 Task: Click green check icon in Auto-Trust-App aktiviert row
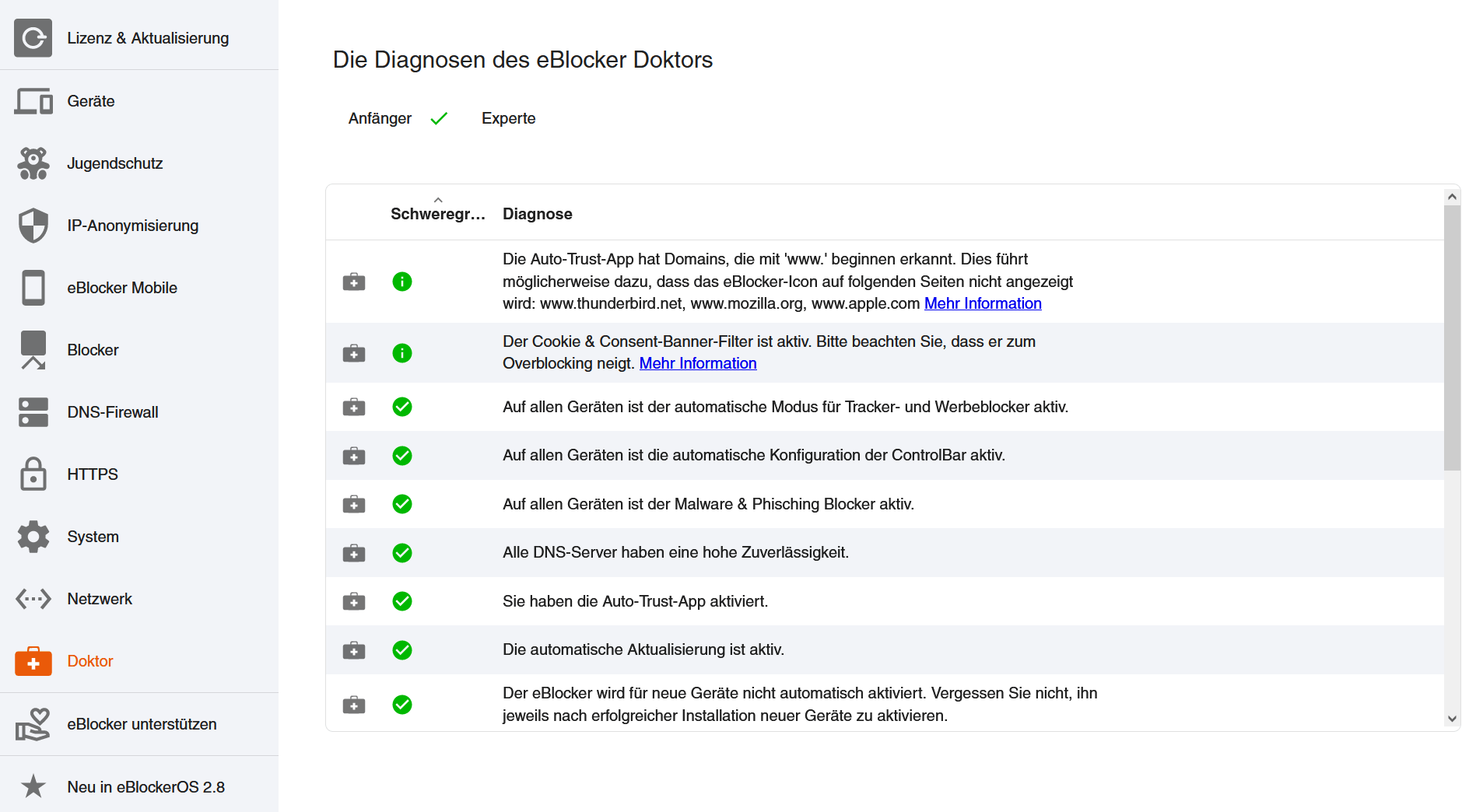[x=402, y=601]
